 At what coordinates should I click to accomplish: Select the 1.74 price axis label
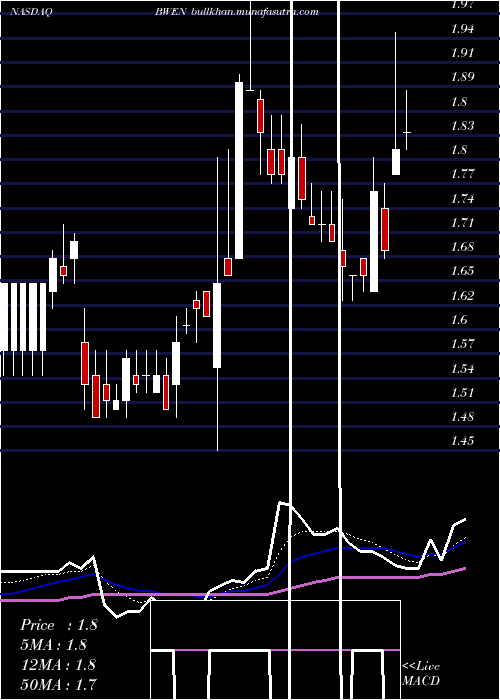click(462, 199)
